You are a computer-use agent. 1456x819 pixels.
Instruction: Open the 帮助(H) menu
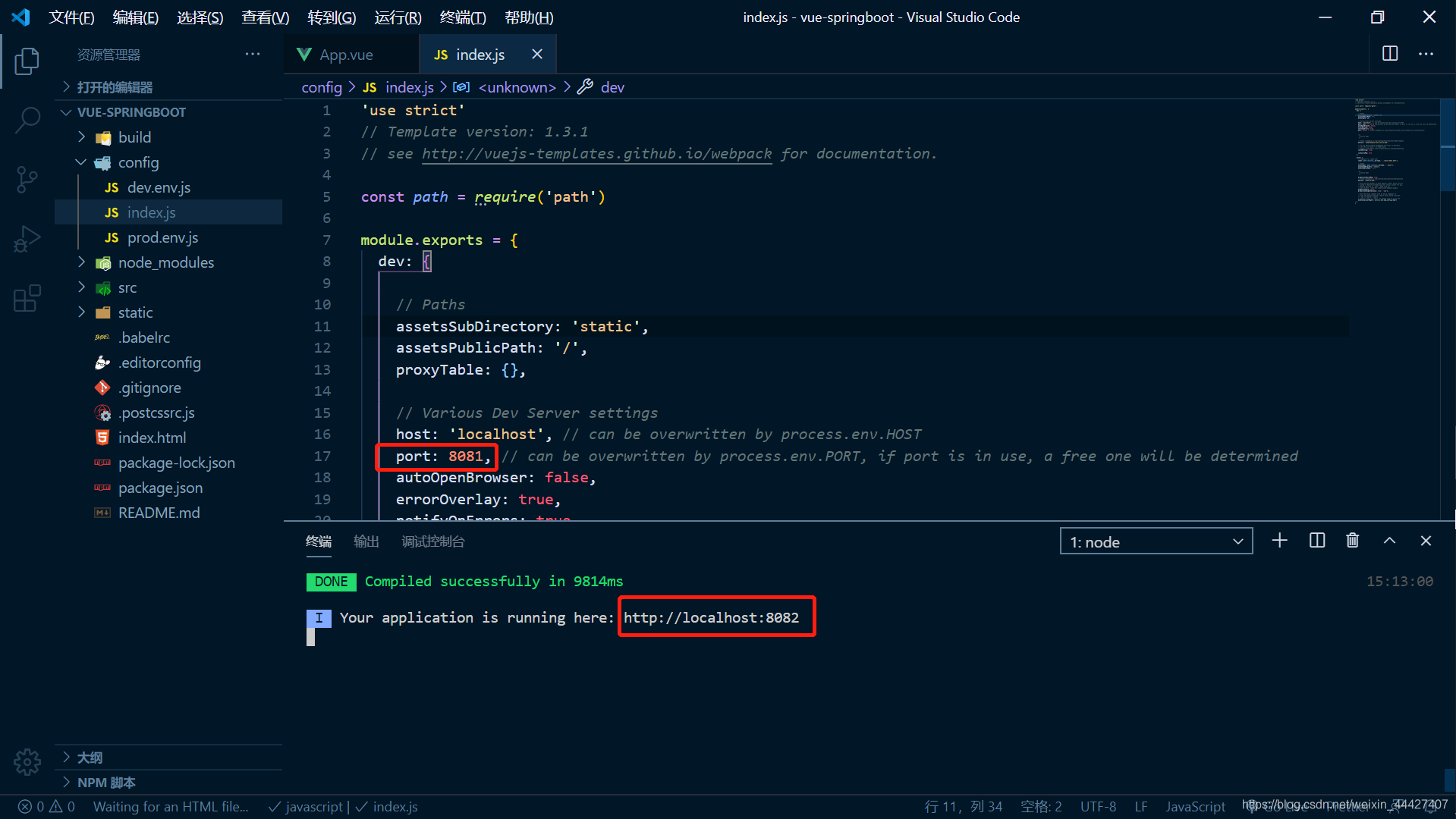point(529,17)
